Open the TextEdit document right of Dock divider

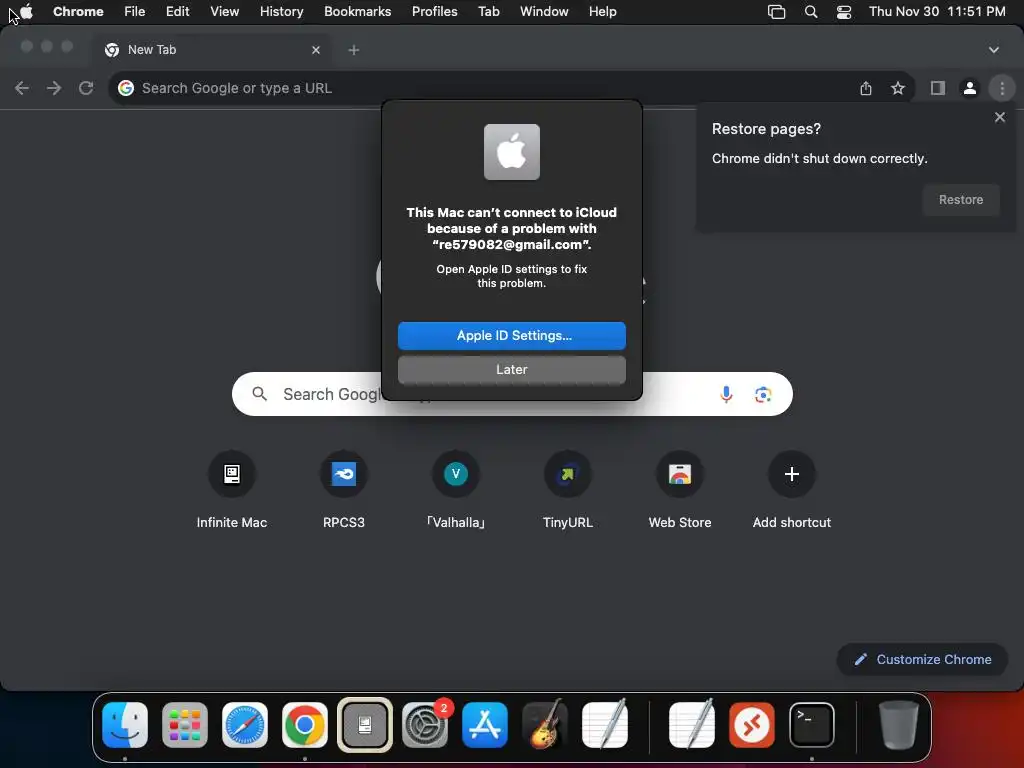692,725
